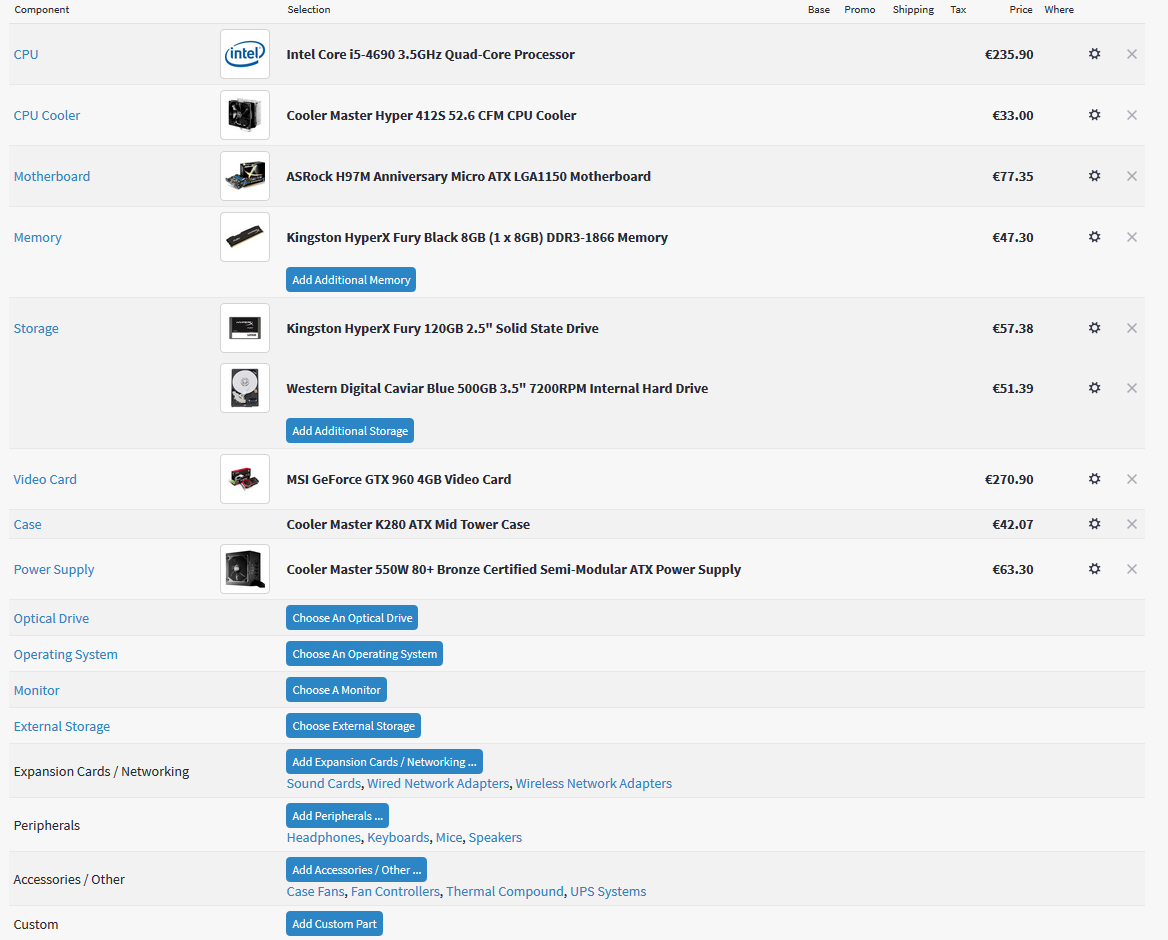Open the Wireless Network Adapters link
Viewport: 1168px width, 940px height.
[594, 784]
